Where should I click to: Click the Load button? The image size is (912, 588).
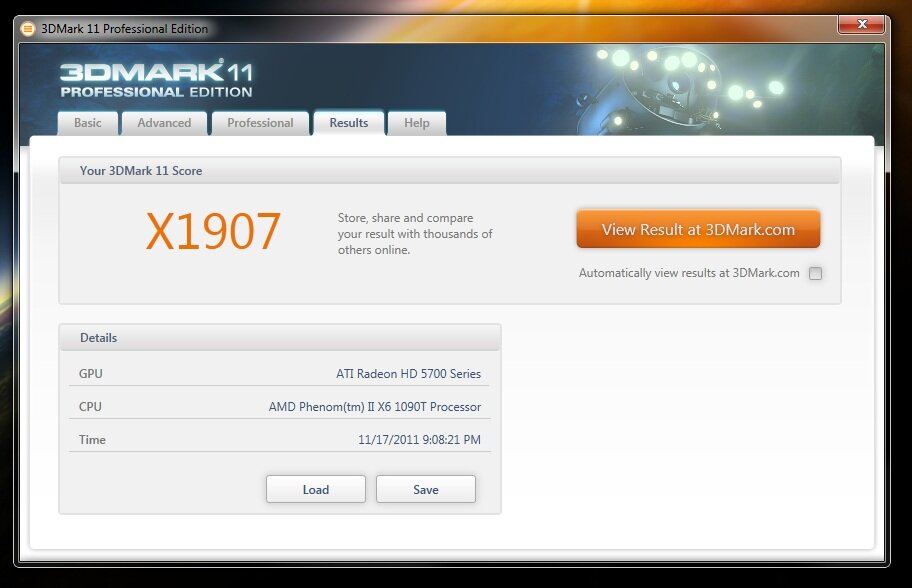pyautogui.click(x=316, y=489)
